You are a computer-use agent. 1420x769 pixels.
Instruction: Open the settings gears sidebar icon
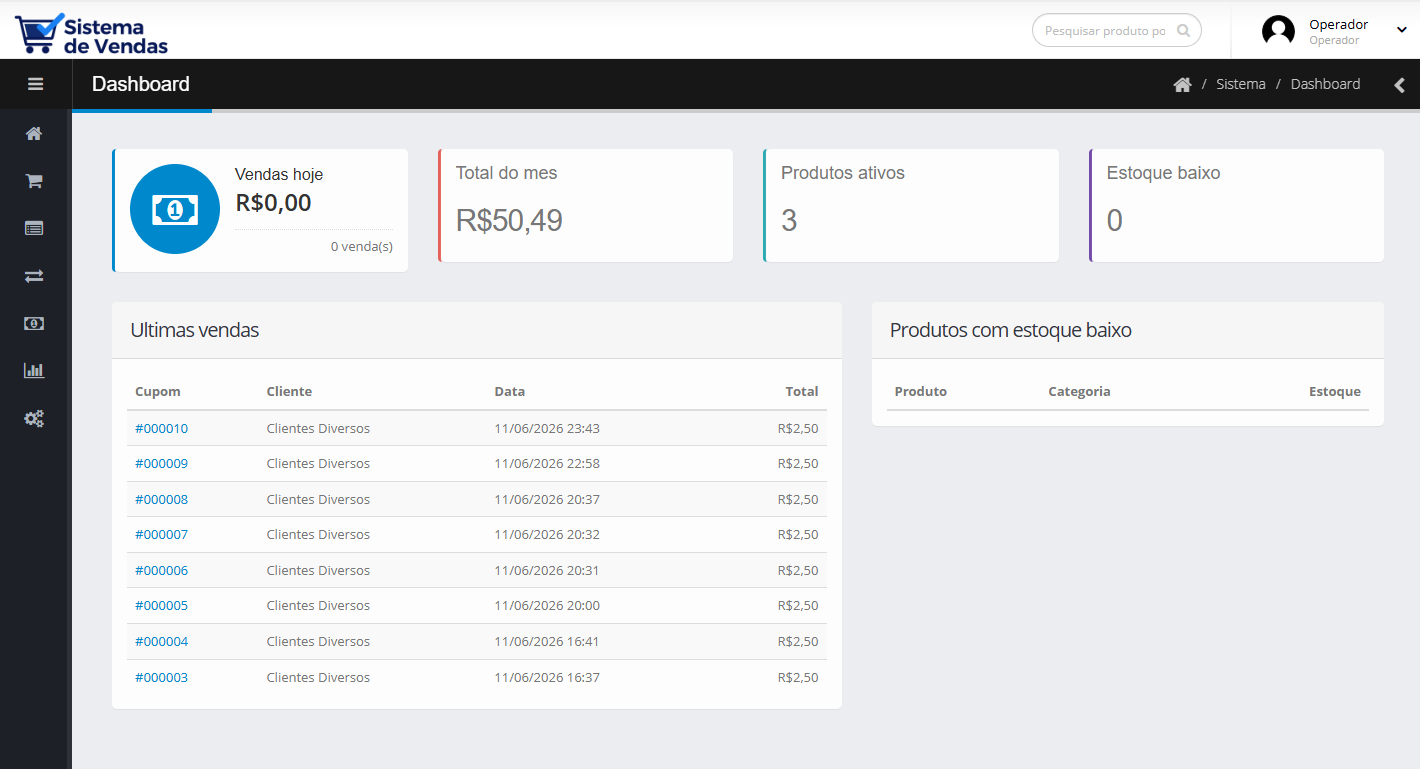[x=34, y=418]
